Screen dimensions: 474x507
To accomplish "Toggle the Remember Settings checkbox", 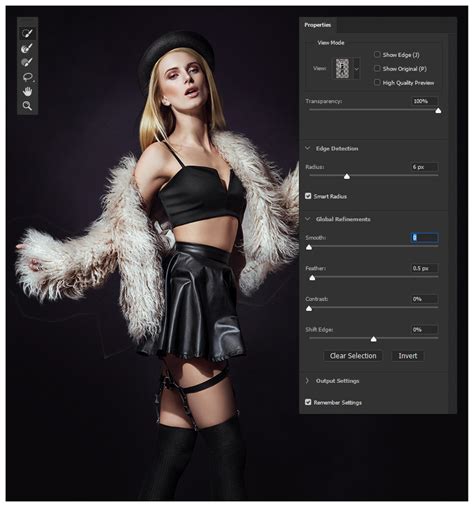I will coord(308,402).
